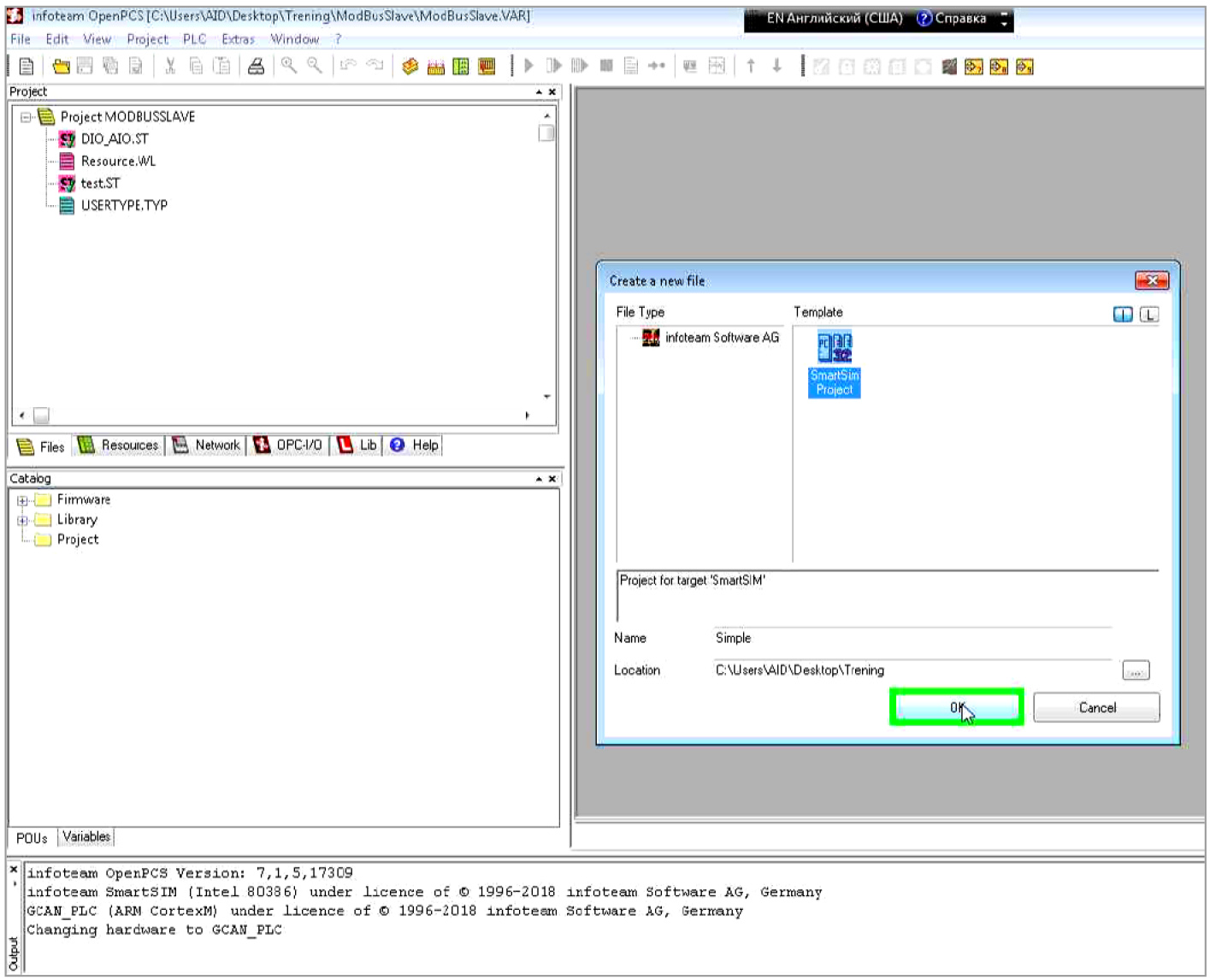Image resolution: width=1210 pixels, height=980 pixels.
Task: Switch to the Variables tab
Action: tap(86, 837)
